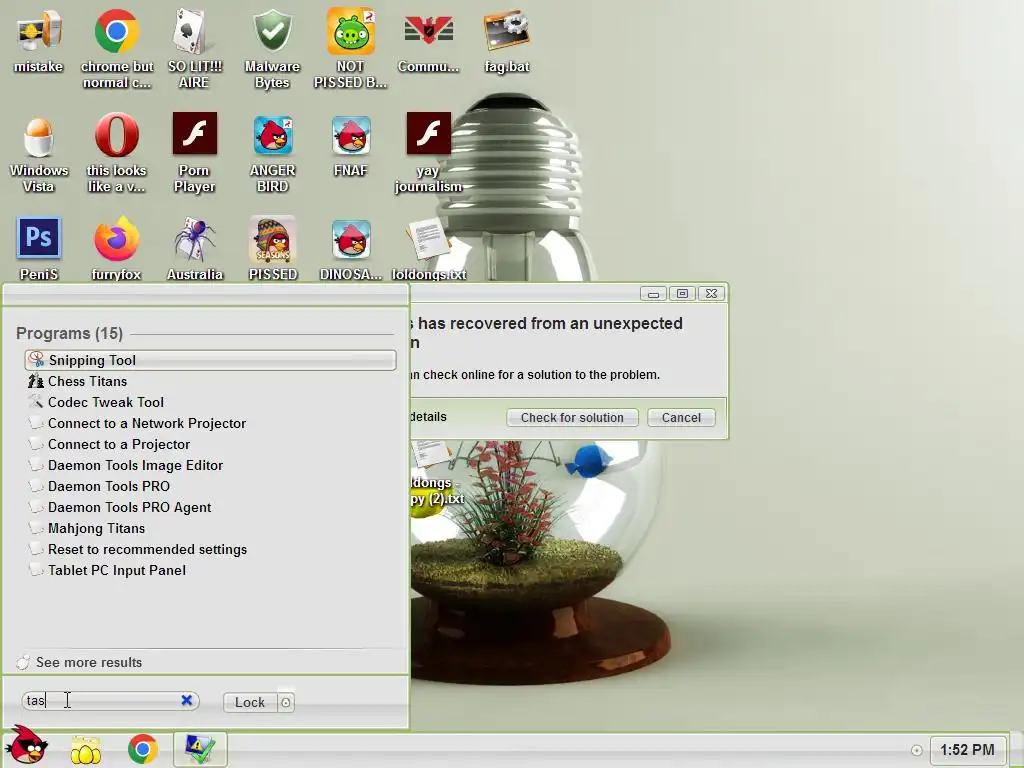Open the Windows Vista egg icon
The width and height of the screenshot is (1024, 768).
coord(39,154)
